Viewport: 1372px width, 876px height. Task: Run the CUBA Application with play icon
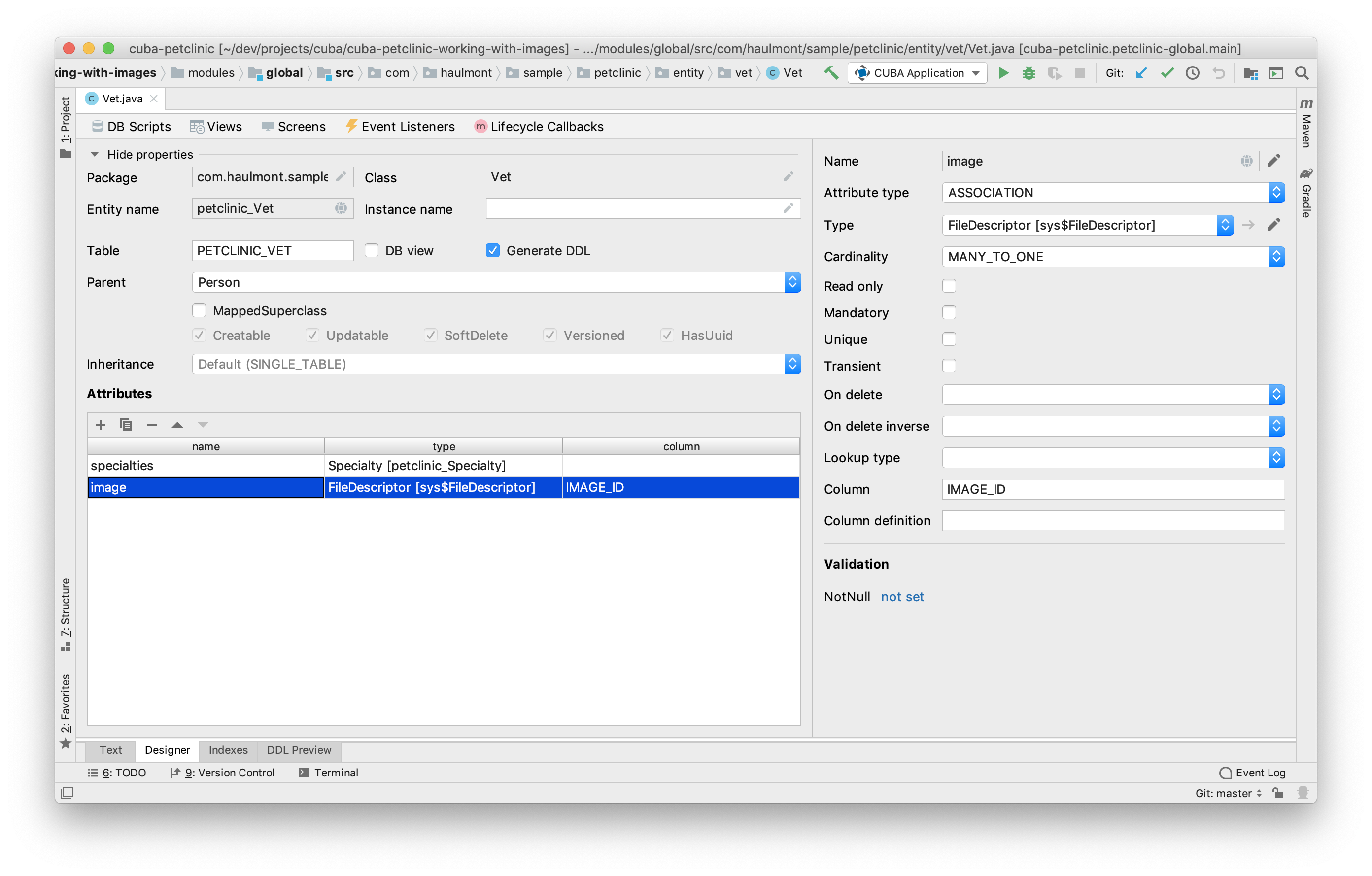pyautogui.click(x=1004, y=73)
